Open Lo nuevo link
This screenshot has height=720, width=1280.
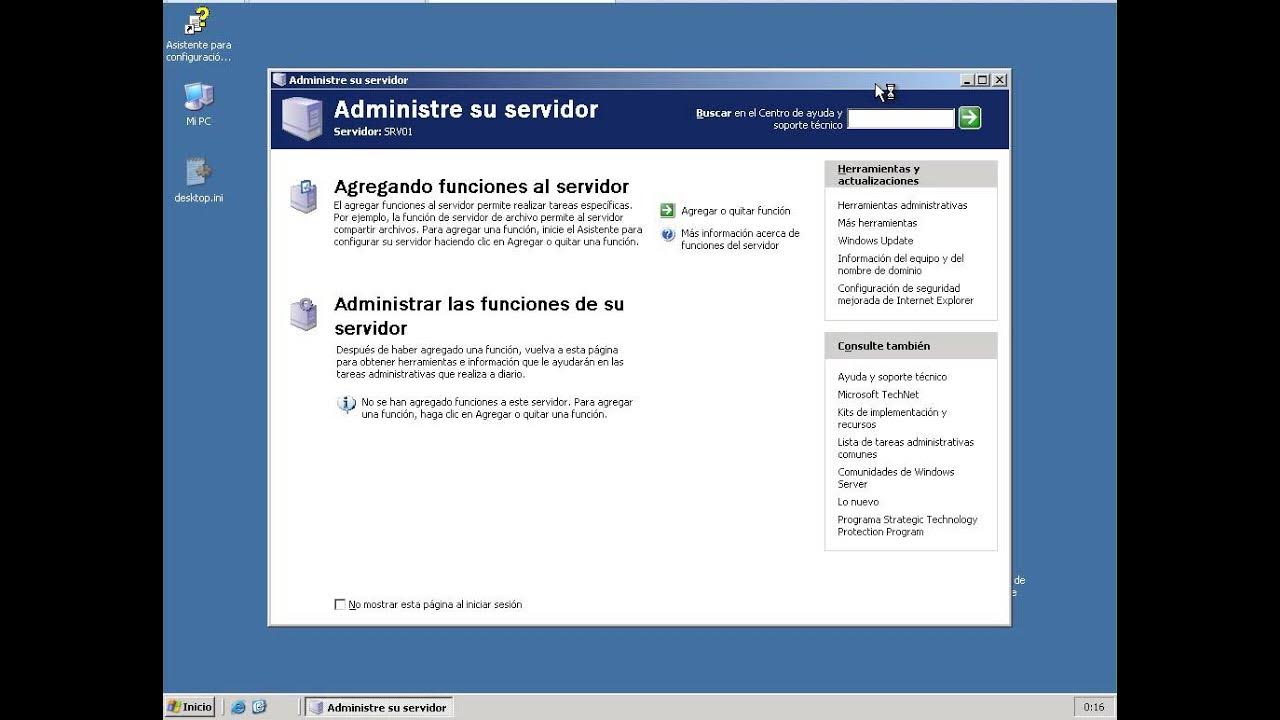click(858, 502)
